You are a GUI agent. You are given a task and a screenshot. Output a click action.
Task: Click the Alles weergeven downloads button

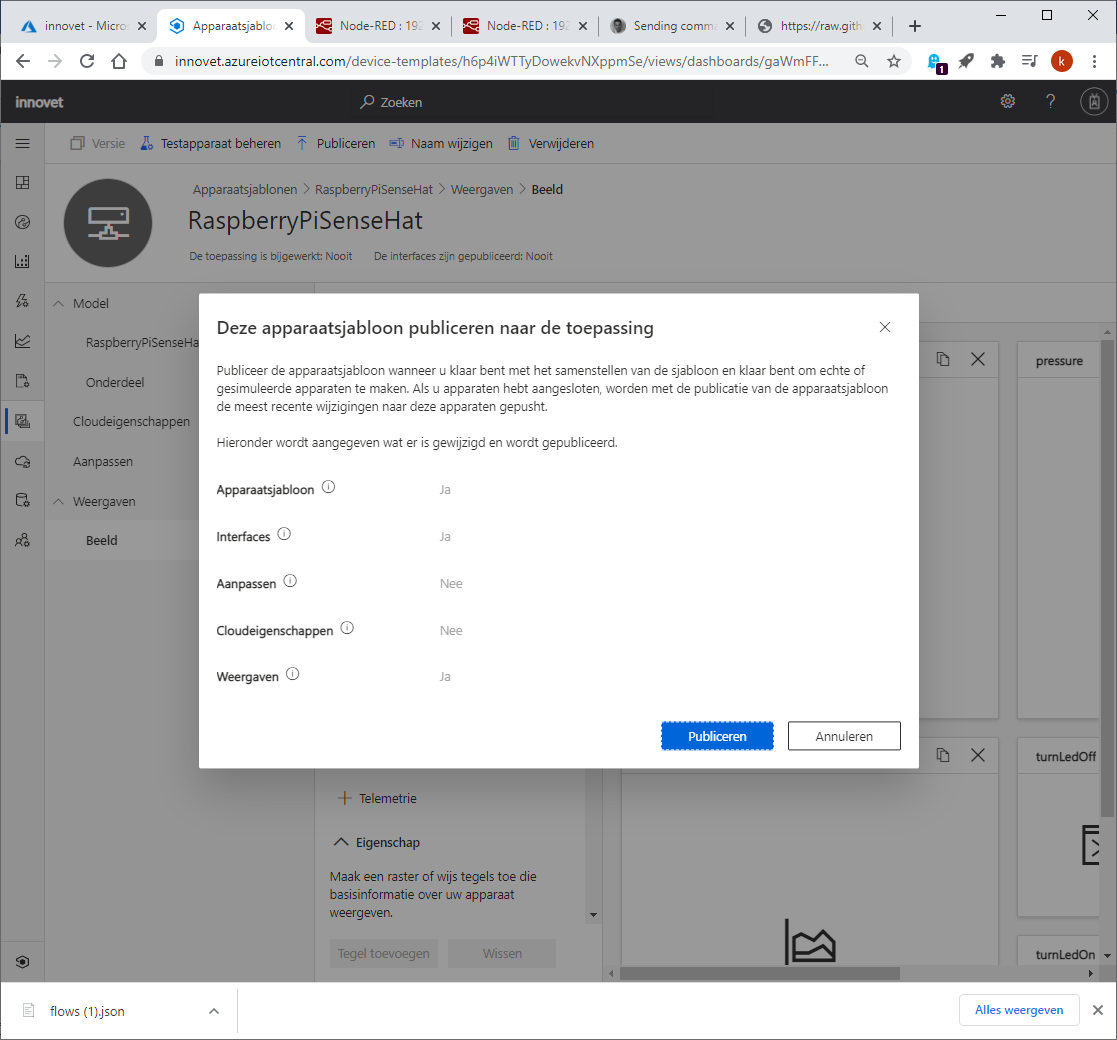pyautogui.click(x=1019, y=1010)
